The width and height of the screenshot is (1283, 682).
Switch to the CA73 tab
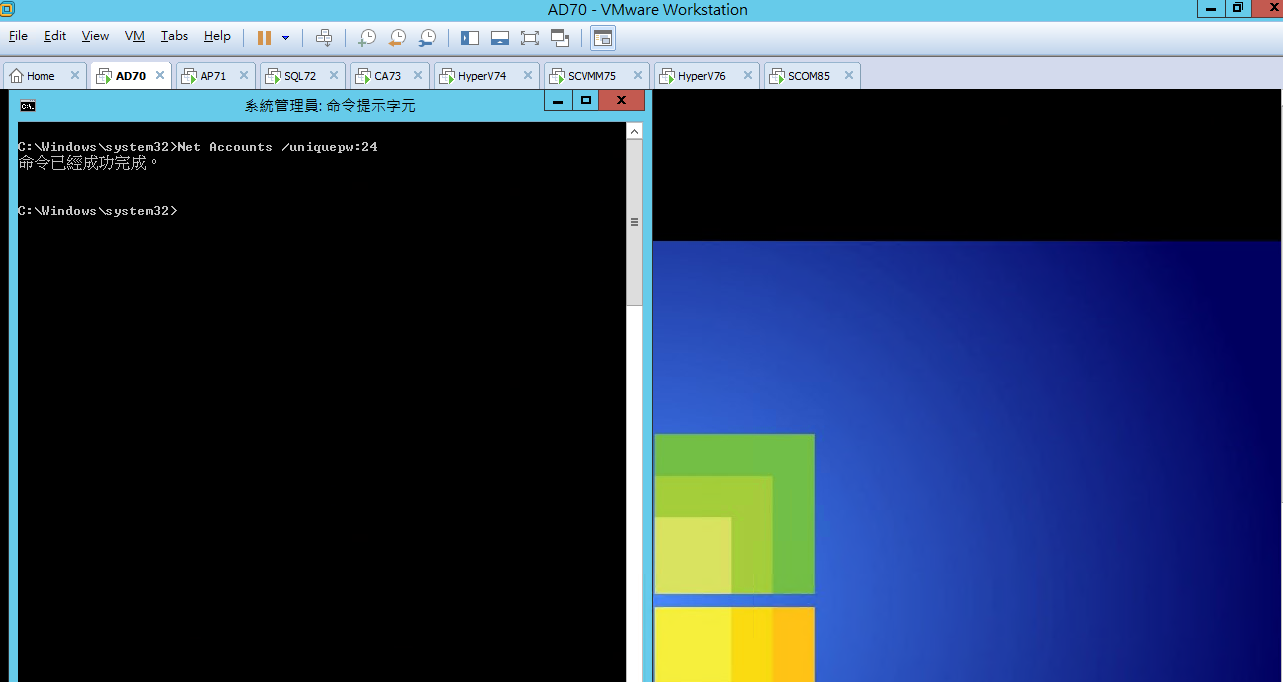[388, 76]
